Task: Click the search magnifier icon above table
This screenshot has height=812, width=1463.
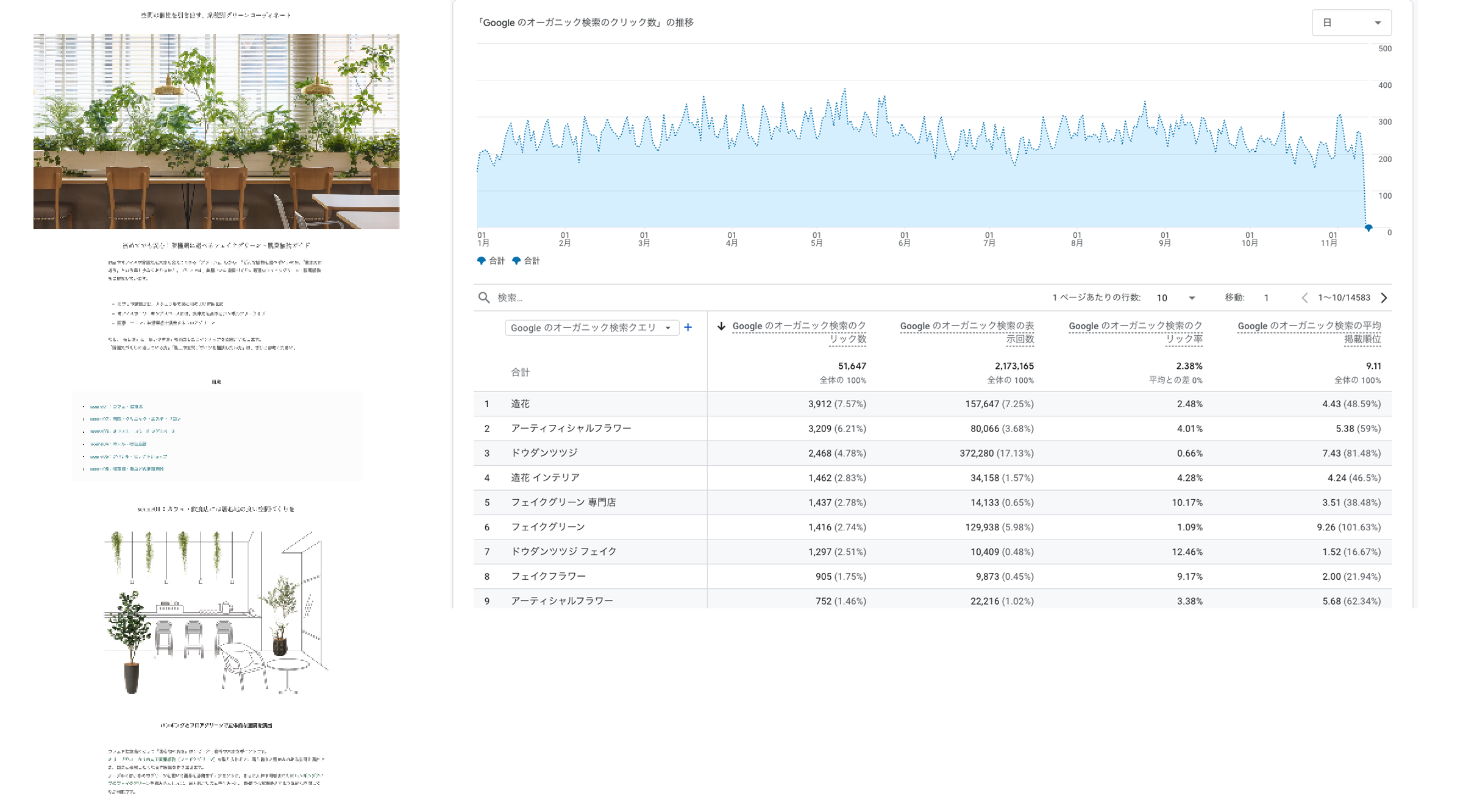Action: tap(484, 297)
